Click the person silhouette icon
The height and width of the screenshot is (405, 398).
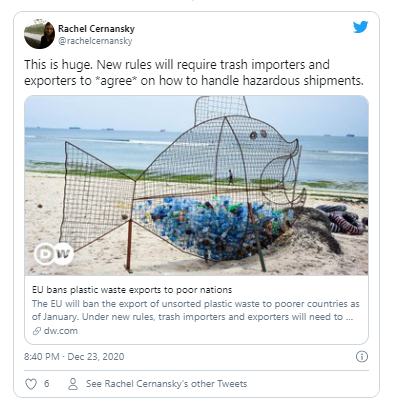(x=73, y=384)
